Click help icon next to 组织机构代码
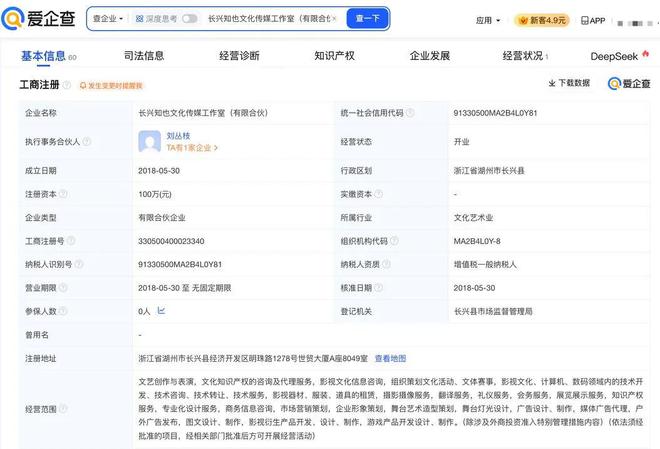 point(394,241)
